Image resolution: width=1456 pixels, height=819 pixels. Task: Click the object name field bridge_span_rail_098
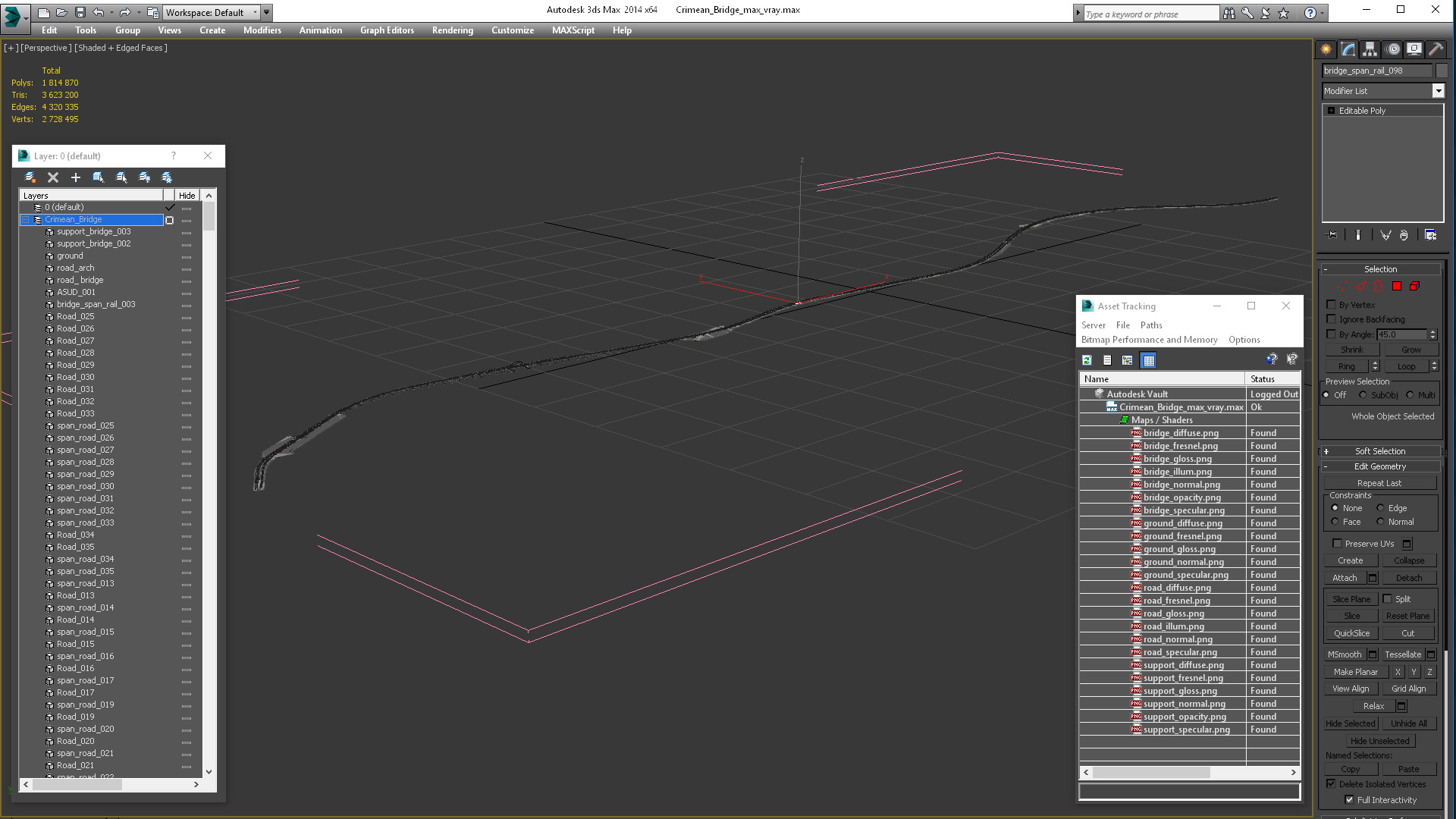[x=1377, y=71]
